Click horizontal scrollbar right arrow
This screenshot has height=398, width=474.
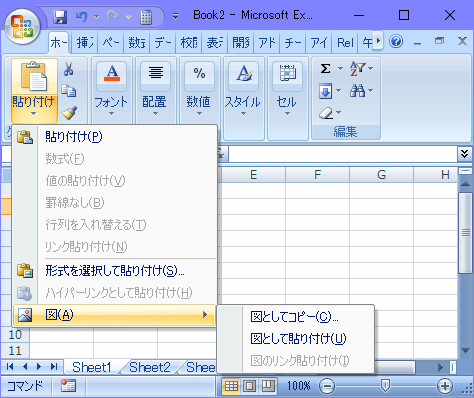pyautogui.click(x=440, y=367)
